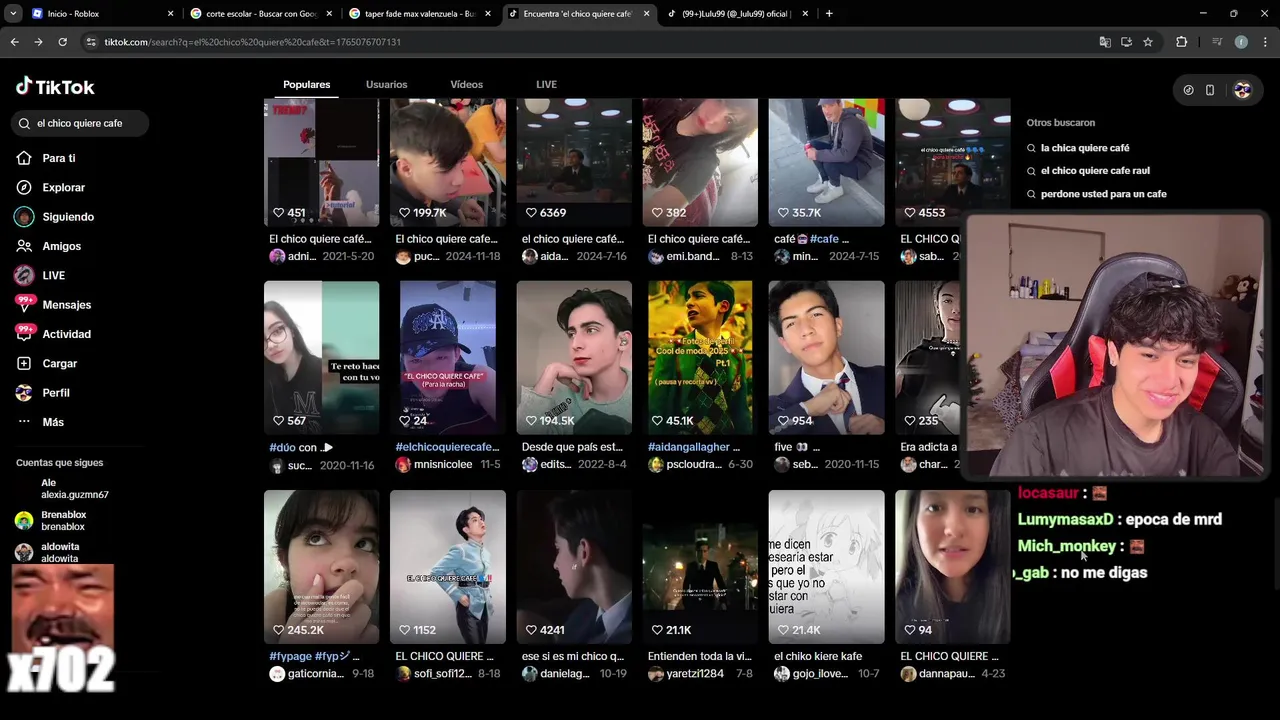Open video thumbnail with 194.5K likes
The height and width of the screenshot is (720, 1280).
[x=574, y=358]
